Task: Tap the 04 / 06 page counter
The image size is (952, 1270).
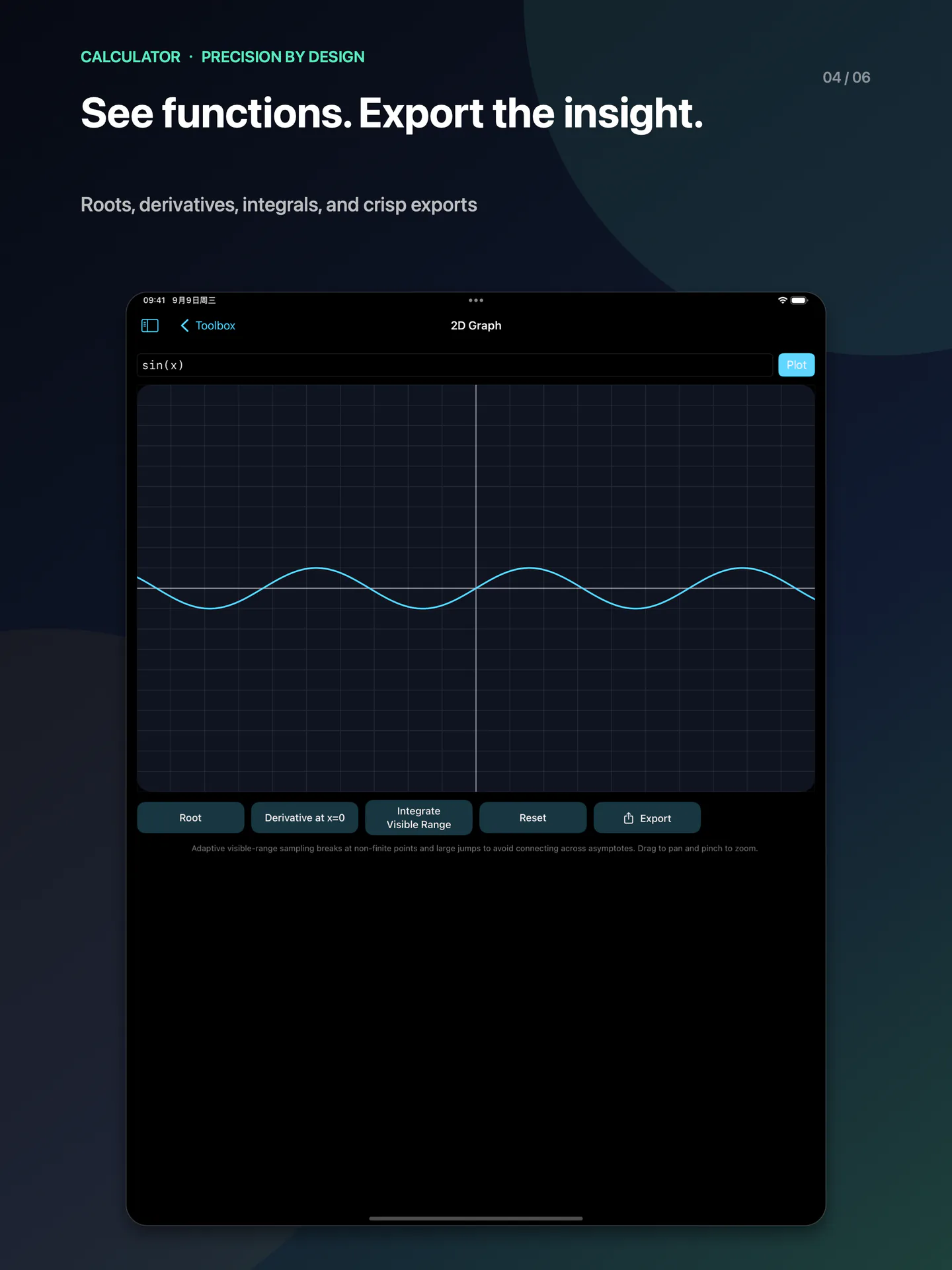Action: (x=846, y=77)
